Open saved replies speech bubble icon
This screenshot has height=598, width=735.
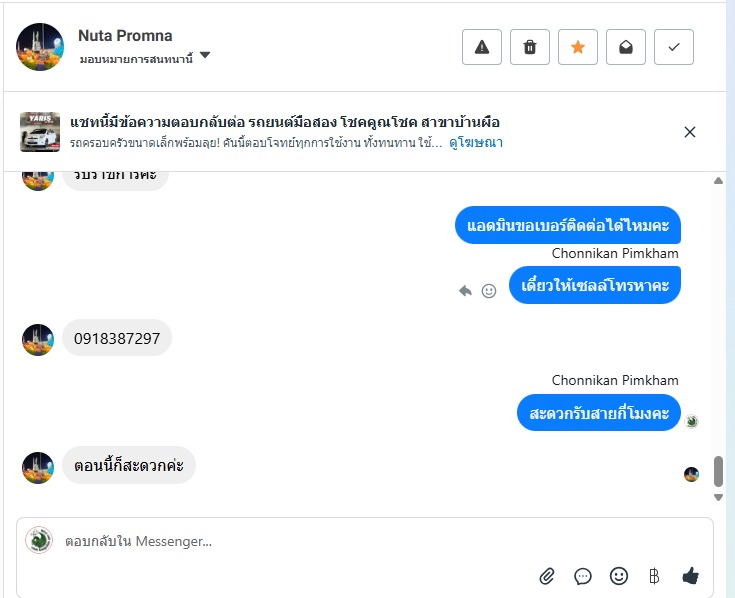click(x=583, y=576)
